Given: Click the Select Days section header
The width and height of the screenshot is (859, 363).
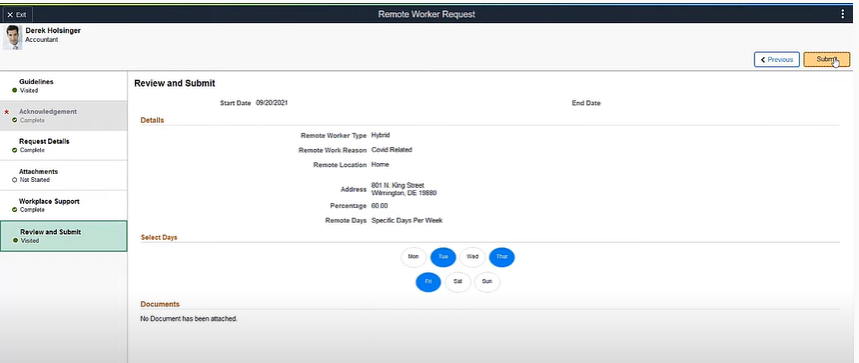Looking at the screenshot, I should pos(159,238).
